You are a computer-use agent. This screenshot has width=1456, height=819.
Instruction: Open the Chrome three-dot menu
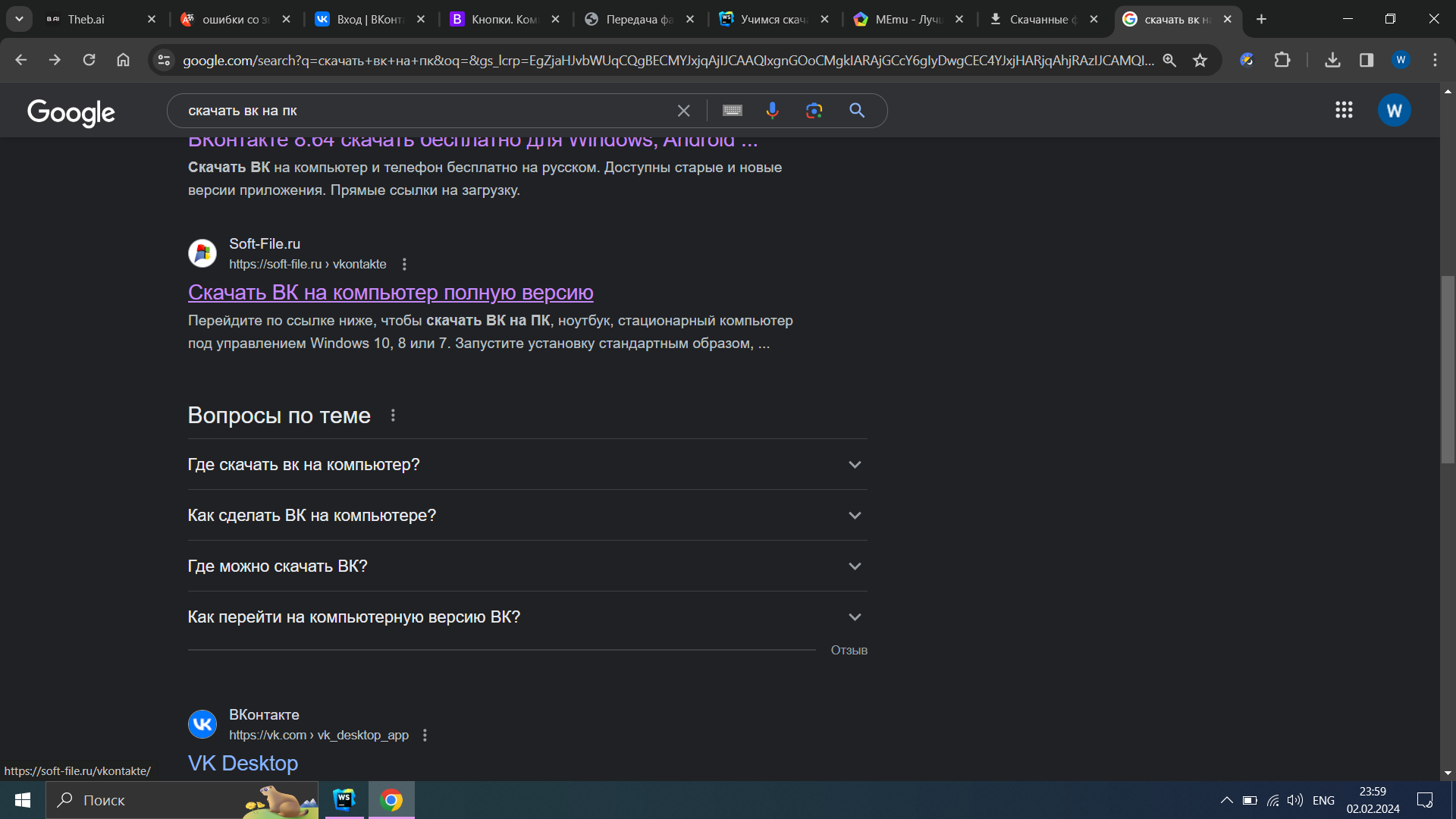(1435, 60)
